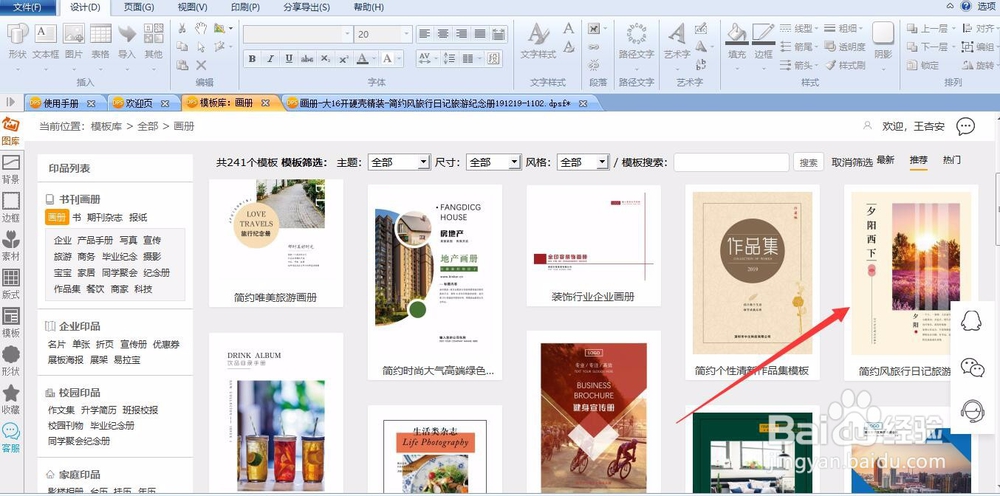Click the WeChat contact icon
Screen dimensions: 1000x496
coord(972,367)
